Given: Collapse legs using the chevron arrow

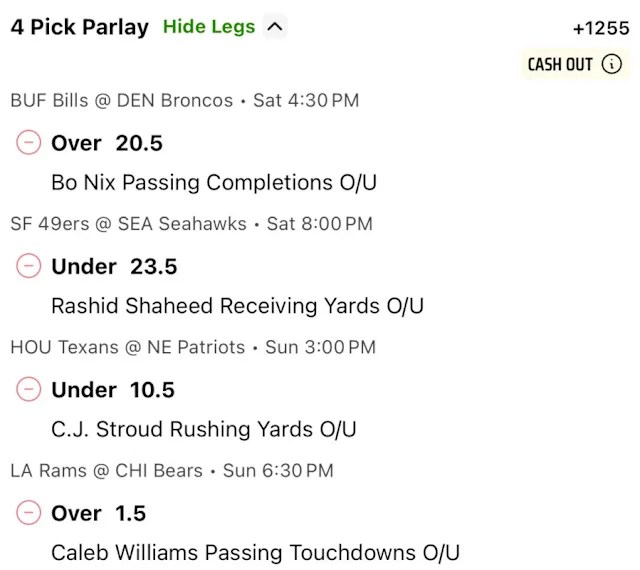Looking at the screenshot, I should (x=275, y=28).
